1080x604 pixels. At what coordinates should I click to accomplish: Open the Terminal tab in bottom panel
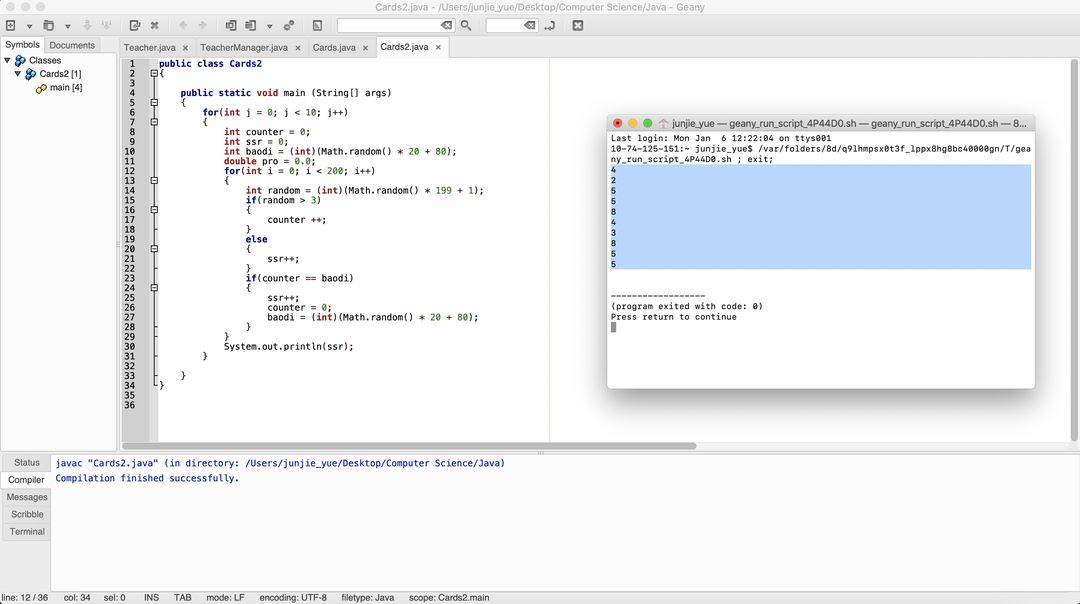27,532
